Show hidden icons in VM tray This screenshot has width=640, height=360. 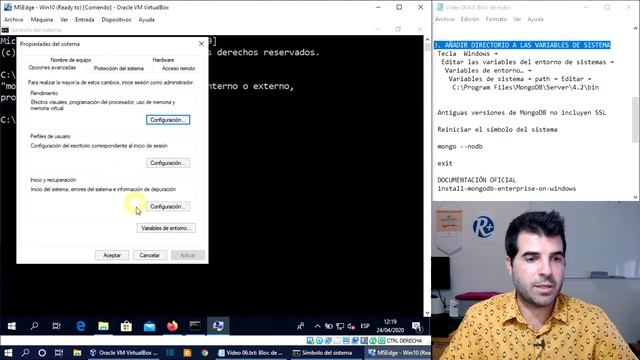point(317,326)
